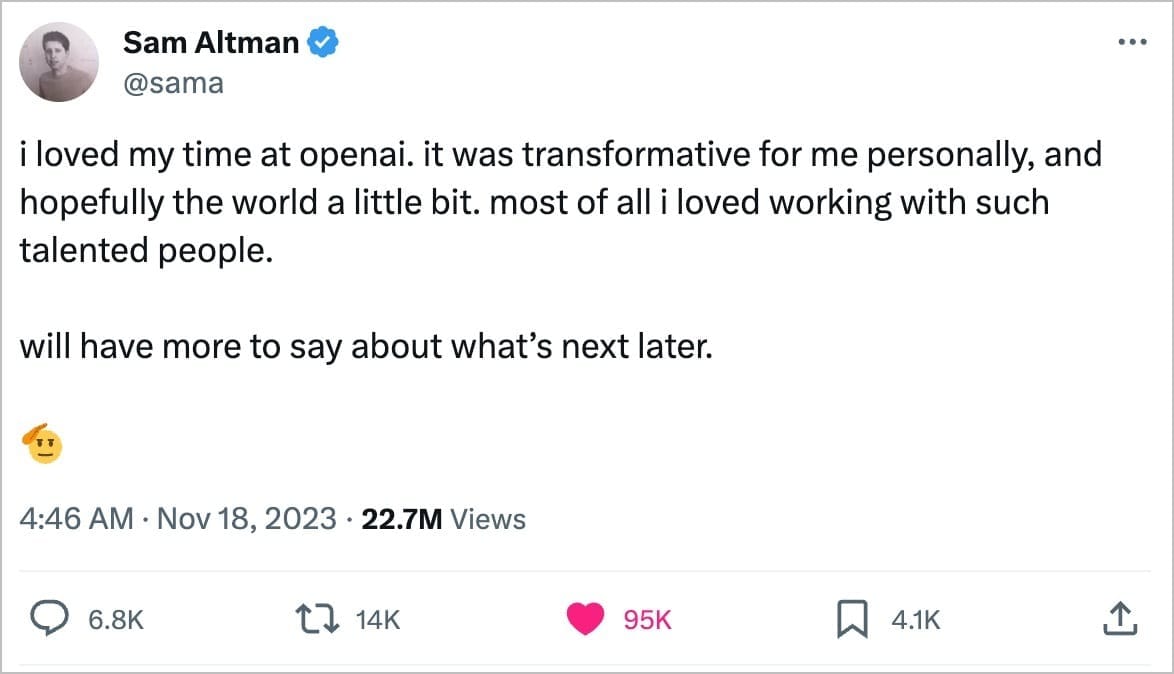Toggle the pink heart like icon
Screen dimensions: 1174x674
pyautogui.click(x=585, y=620)
